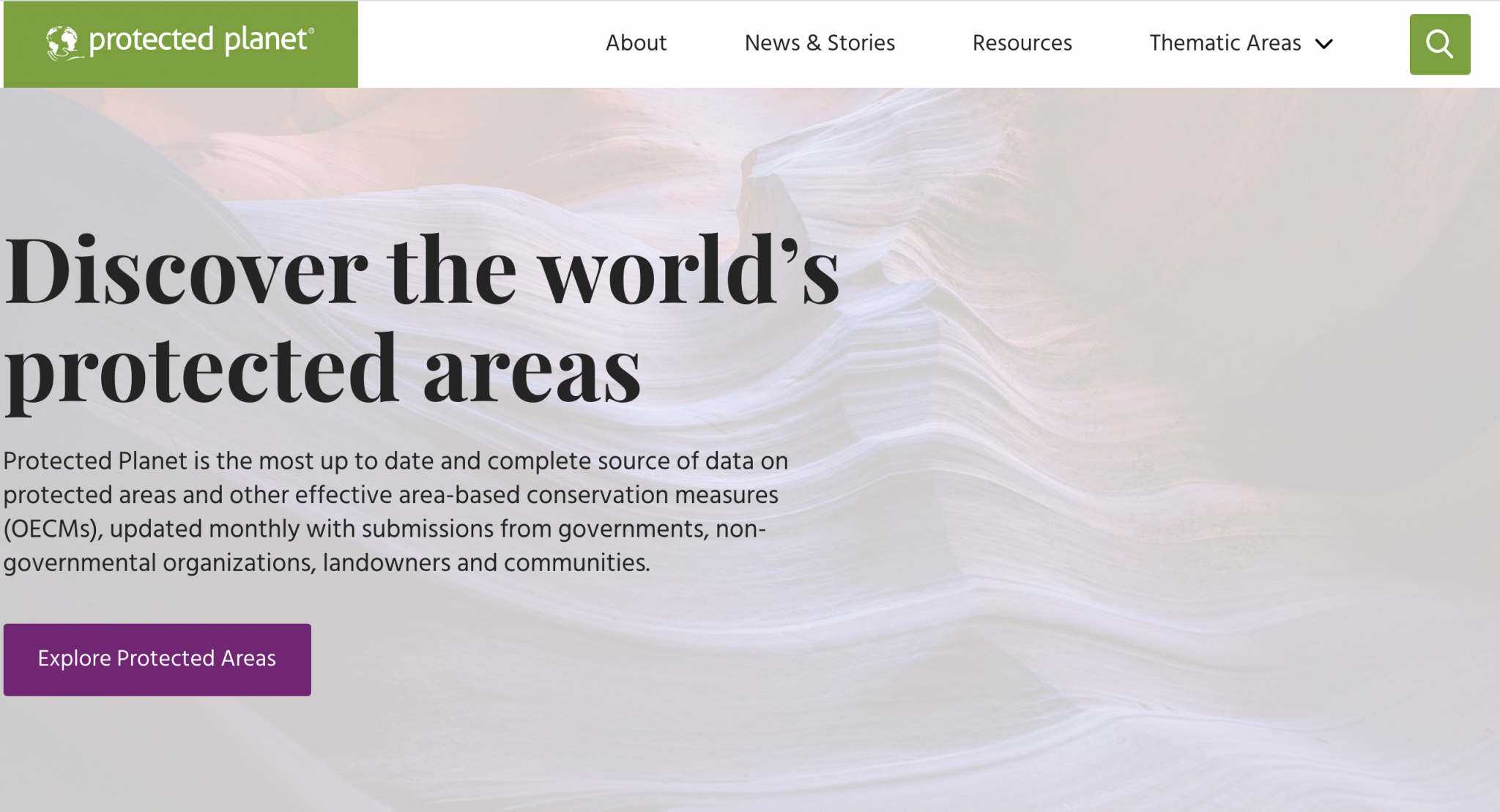1500x812 pixels.
Task: Expand the Thematic Areas chevron arrow
Action: click(1324, 44)
